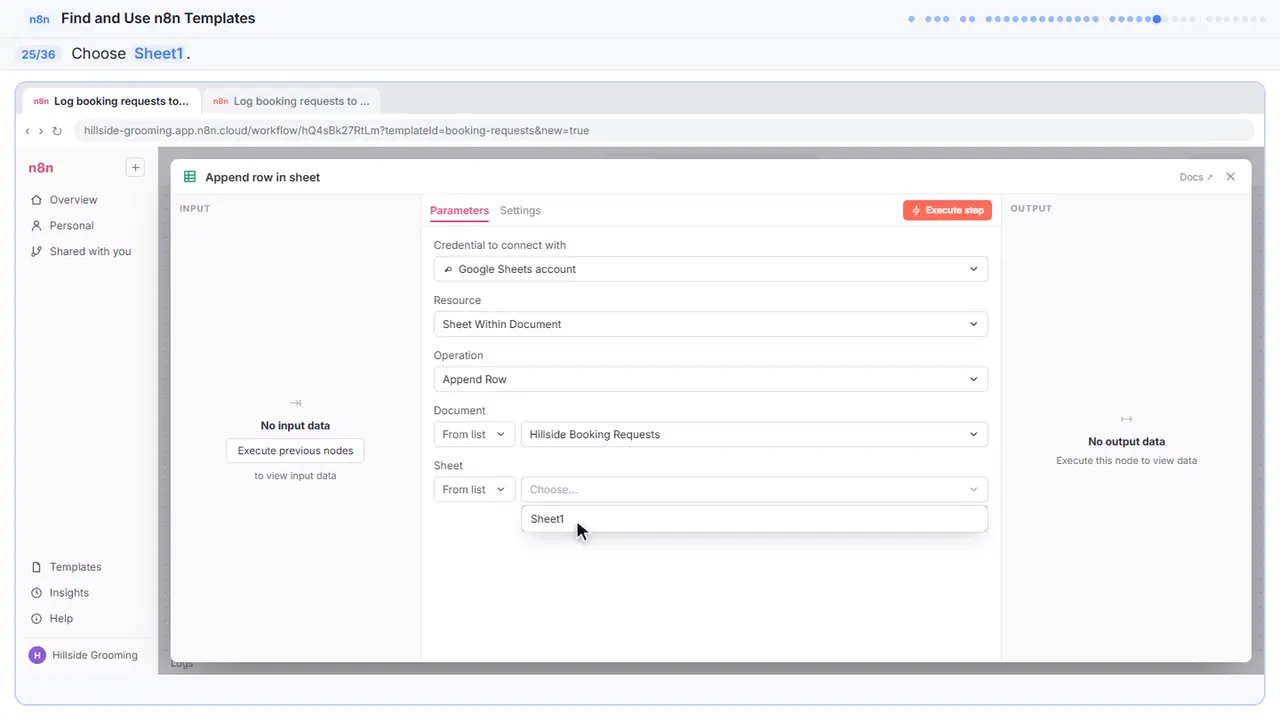Click the plus button beside the n8n sidebar logo
The width and height of the screenshot is (1280, 720).
pos(135,168)
